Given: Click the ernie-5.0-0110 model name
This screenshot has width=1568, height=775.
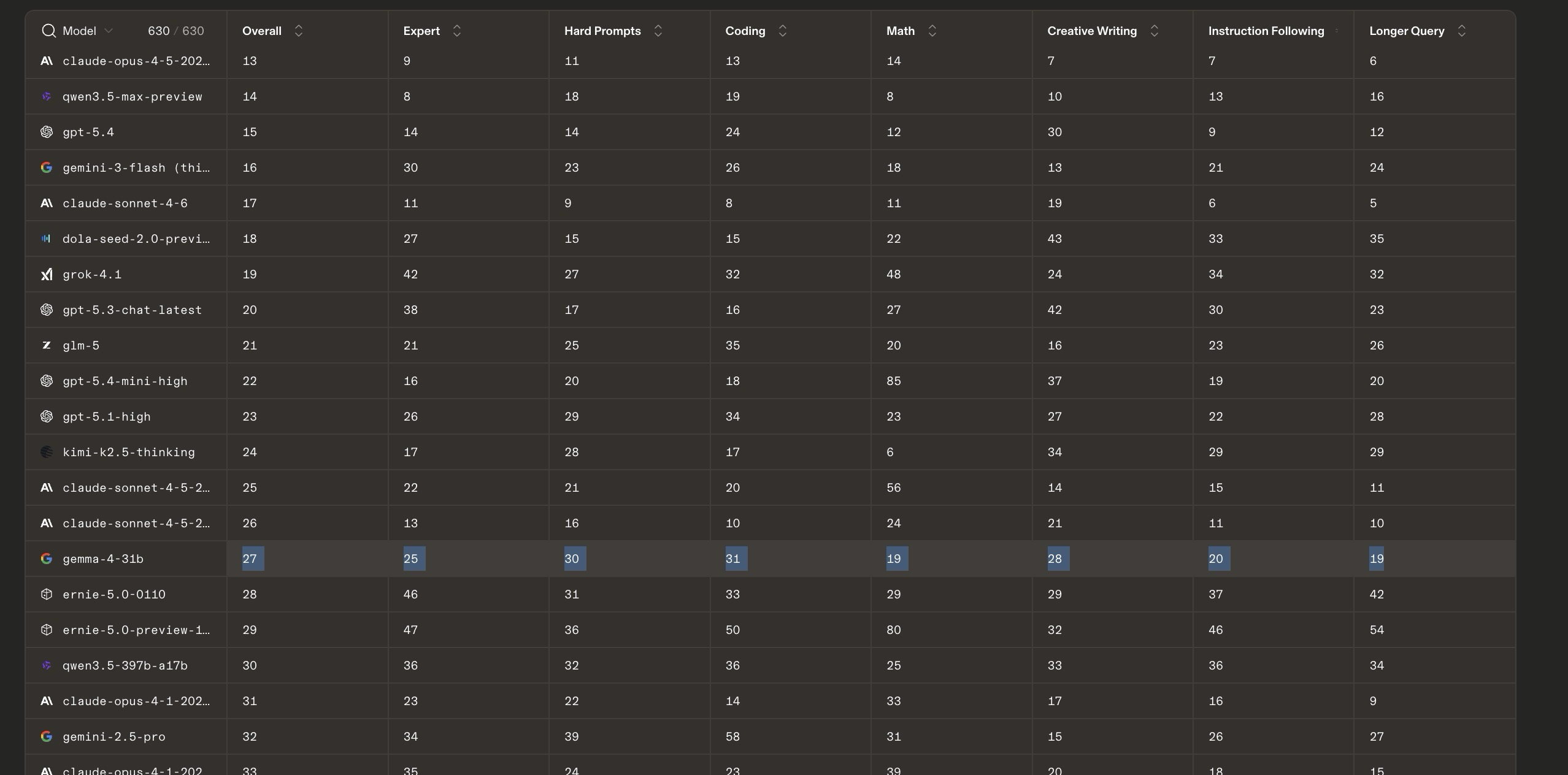Looking at the screenshot, I should (x=114, y=594).
